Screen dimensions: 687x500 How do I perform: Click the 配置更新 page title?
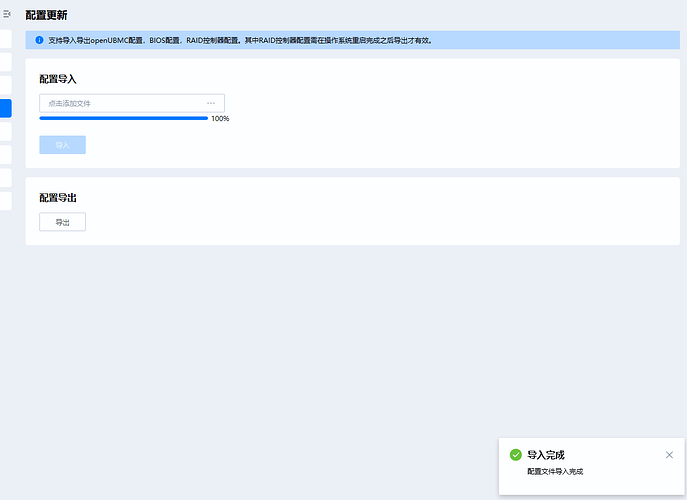(46, 15)
